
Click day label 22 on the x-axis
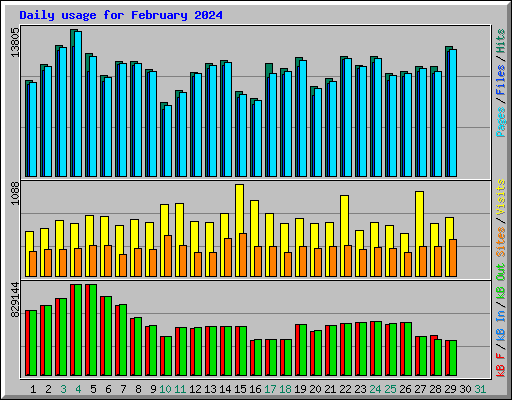click(345, 389)
